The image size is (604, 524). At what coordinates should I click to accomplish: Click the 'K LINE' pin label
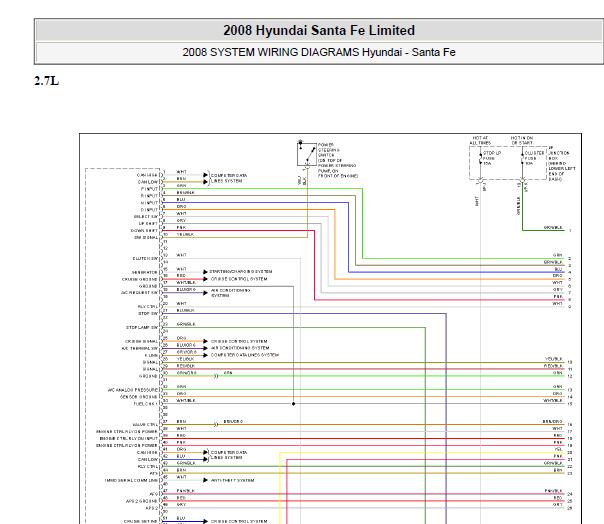151,355
